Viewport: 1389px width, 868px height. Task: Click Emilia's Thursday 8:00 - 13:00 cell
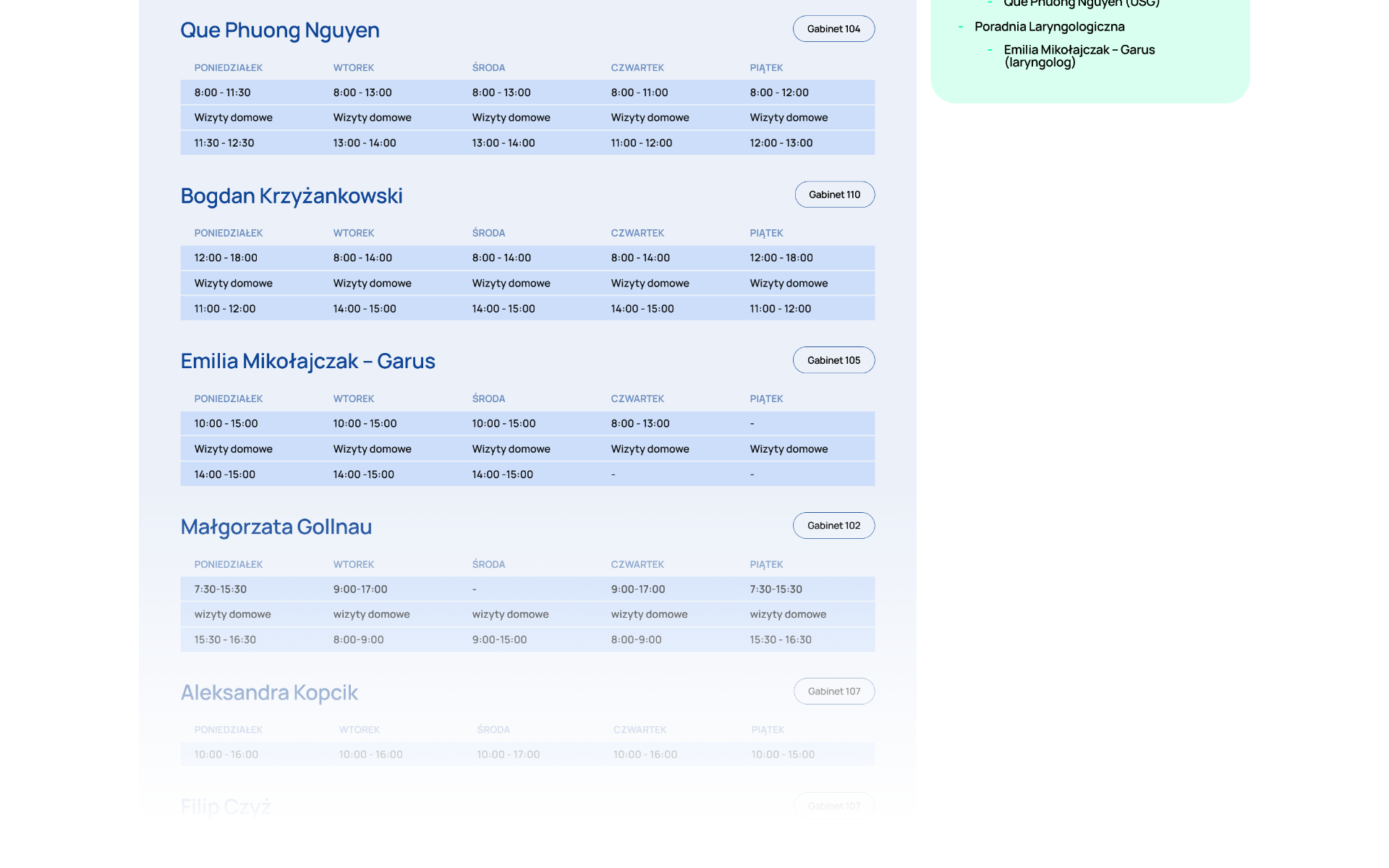point(640,424)
